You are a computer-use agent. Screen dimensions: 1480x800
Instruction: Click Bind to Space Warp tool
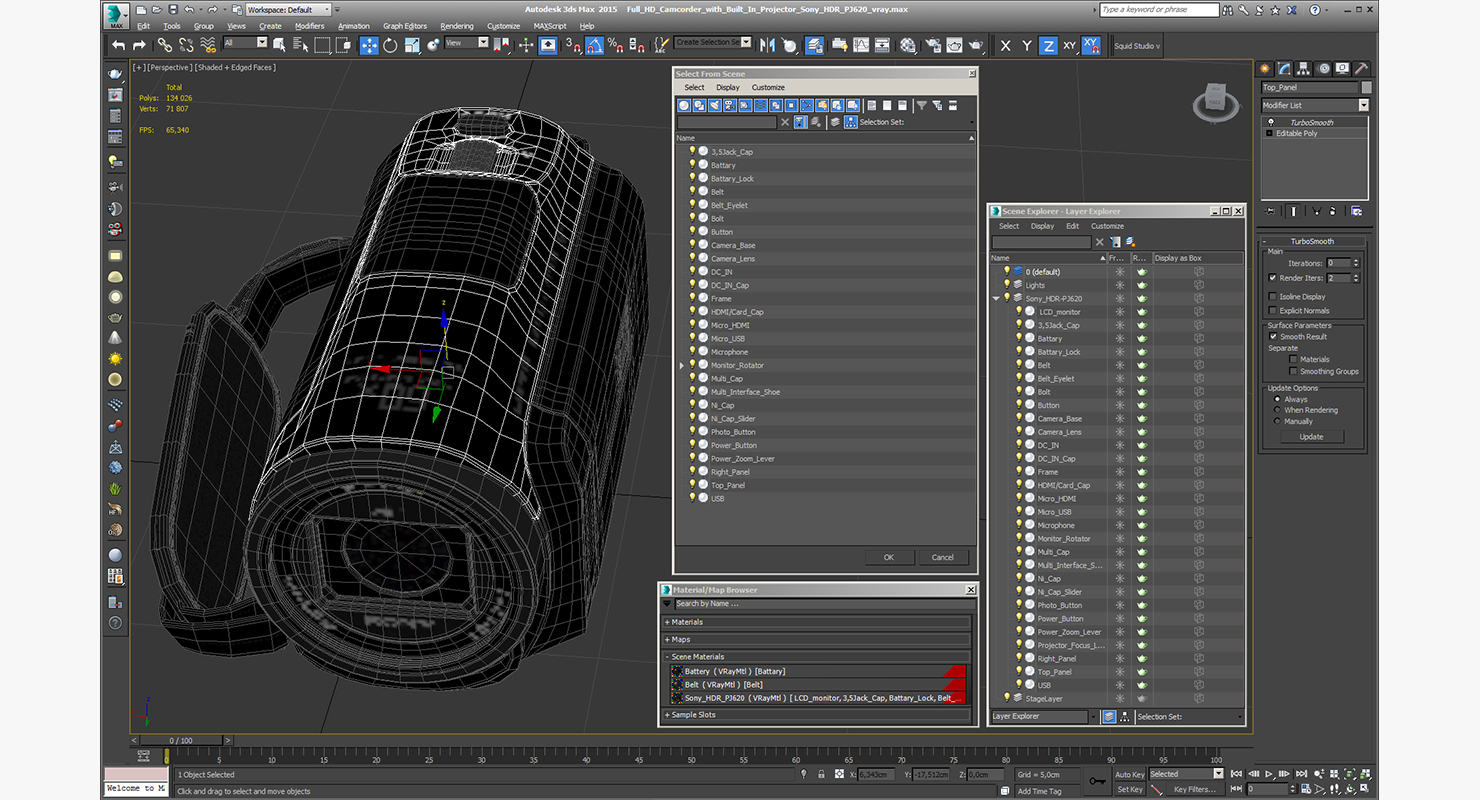tap(208, 45)
